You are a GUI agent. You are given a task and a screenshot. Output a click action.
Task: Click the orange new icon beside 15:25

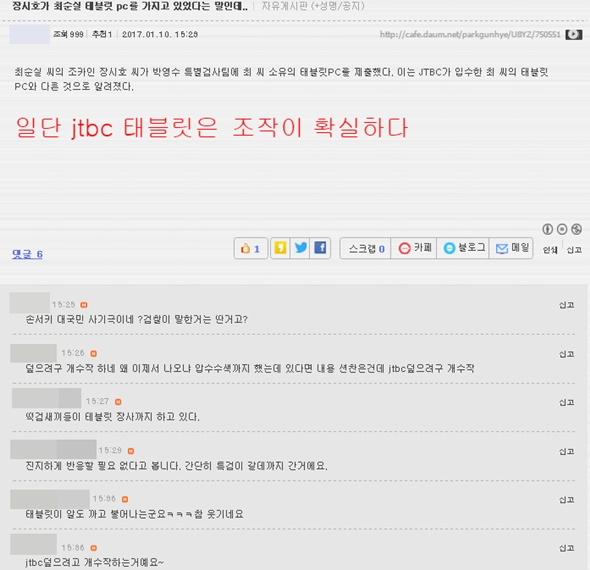click(x=84, y=305)
